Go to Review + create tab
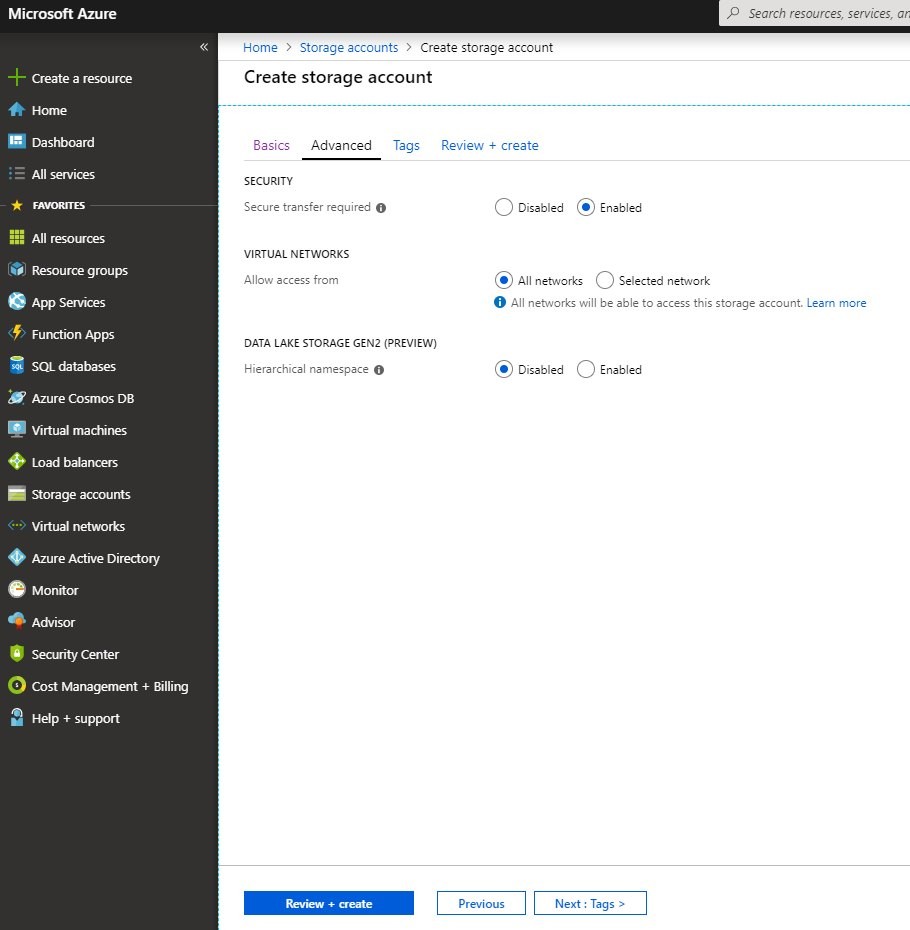Image resolution: width=910 pixels, height=930 pixels. [x=489, y=145]
